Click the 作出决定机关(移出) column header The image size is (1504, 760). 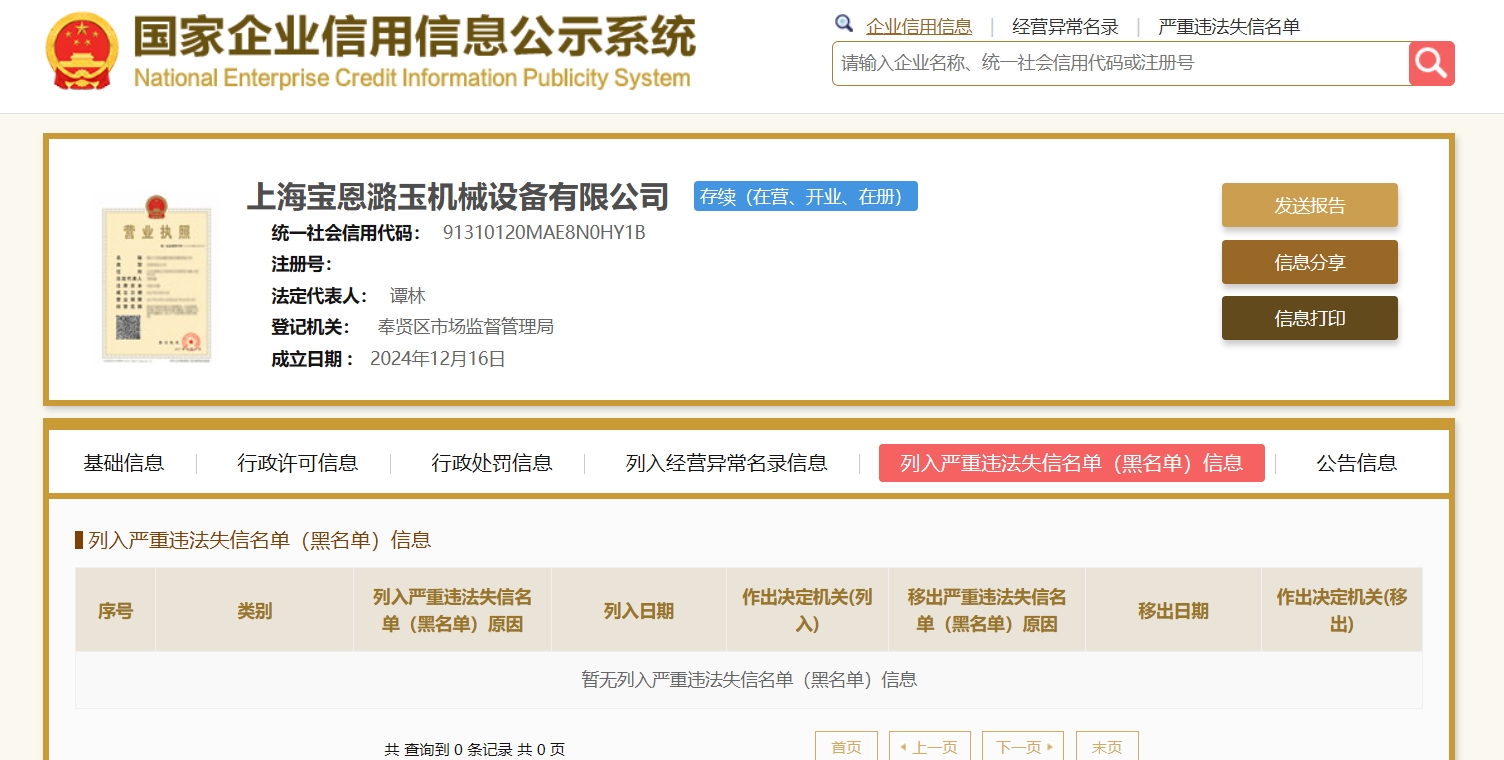[x=1342, y=611]
